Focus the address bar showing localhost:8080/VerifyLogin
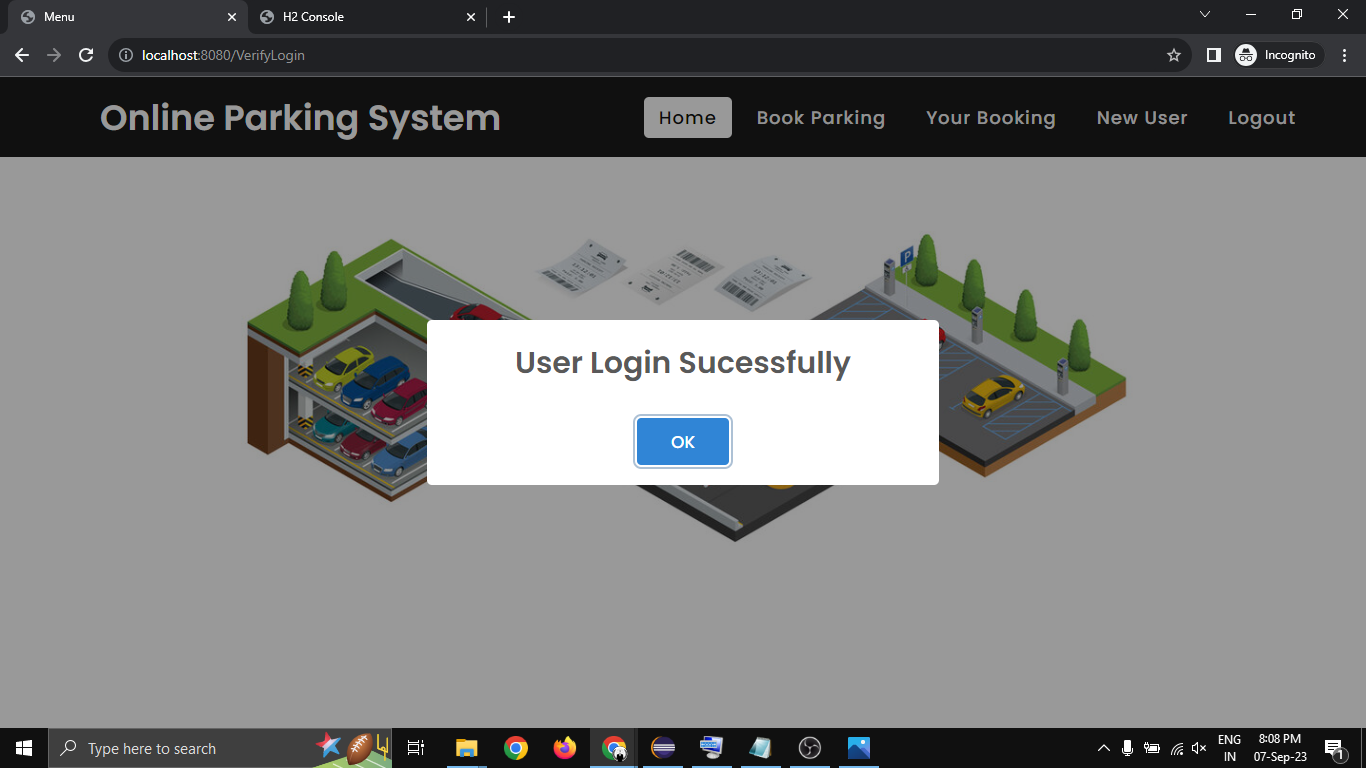Viewport: 1366px width, 768px height. (x=650, y=55)
